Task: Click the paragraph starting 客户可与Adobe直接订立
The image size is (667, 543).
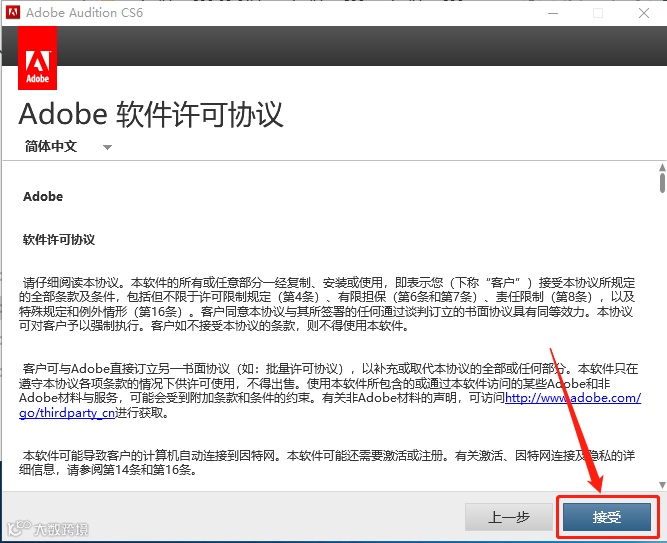Action: (330, 391)
